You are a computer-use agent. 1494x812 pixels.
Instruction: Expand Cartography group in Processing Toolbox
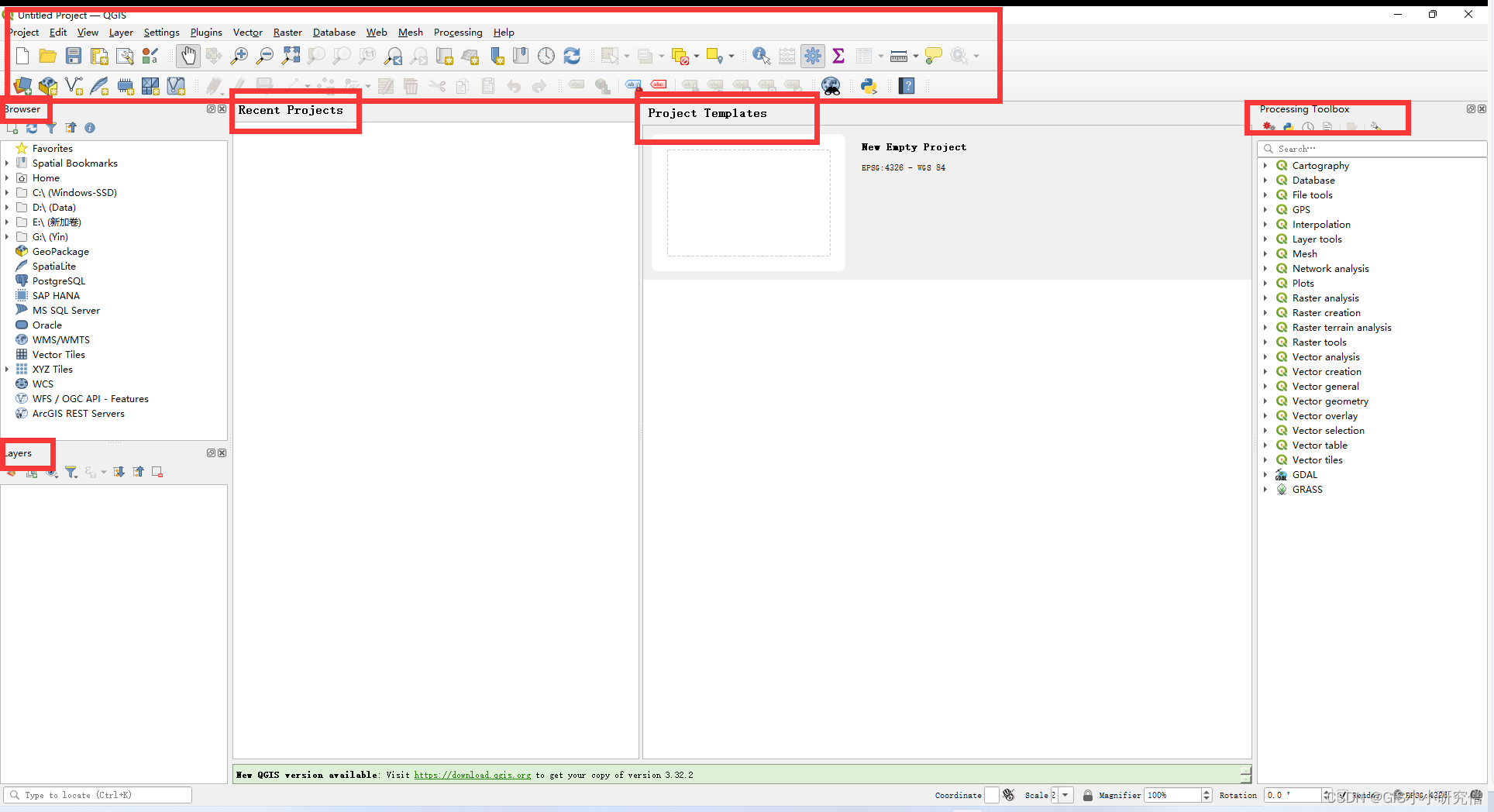point(1265,166)
